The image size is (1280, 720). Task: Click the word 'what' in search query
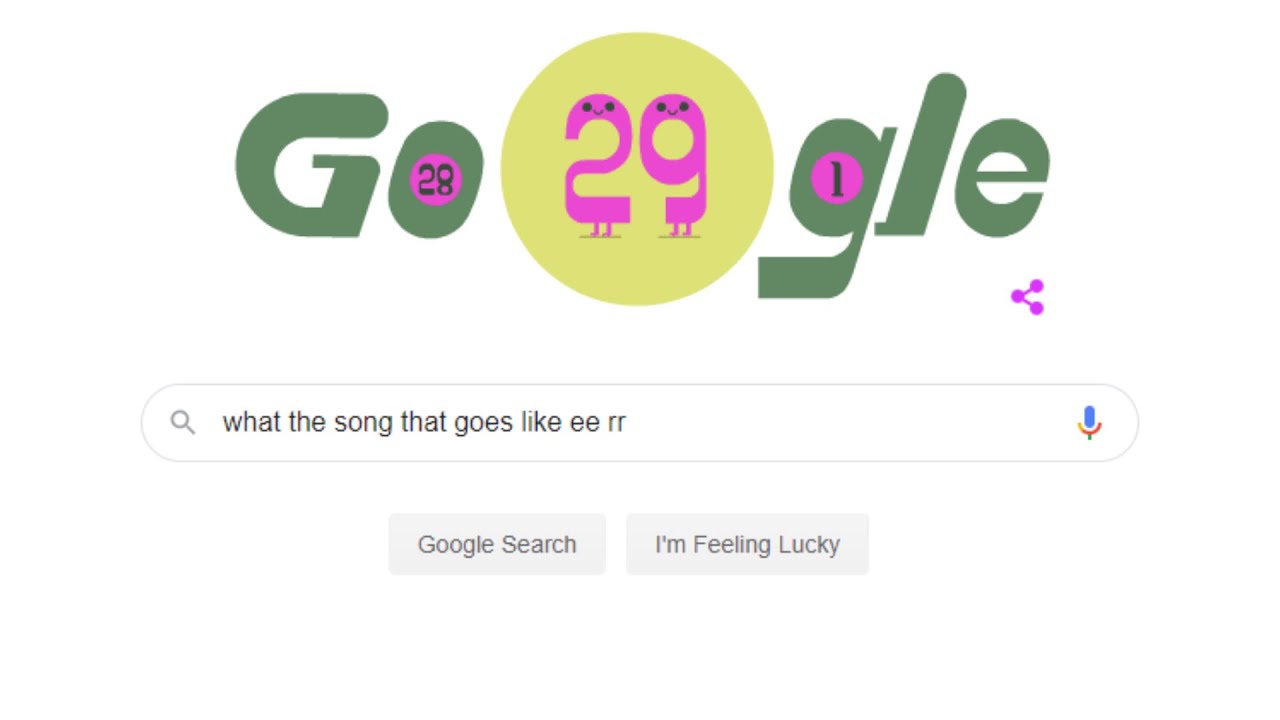(x=252, y=423)
